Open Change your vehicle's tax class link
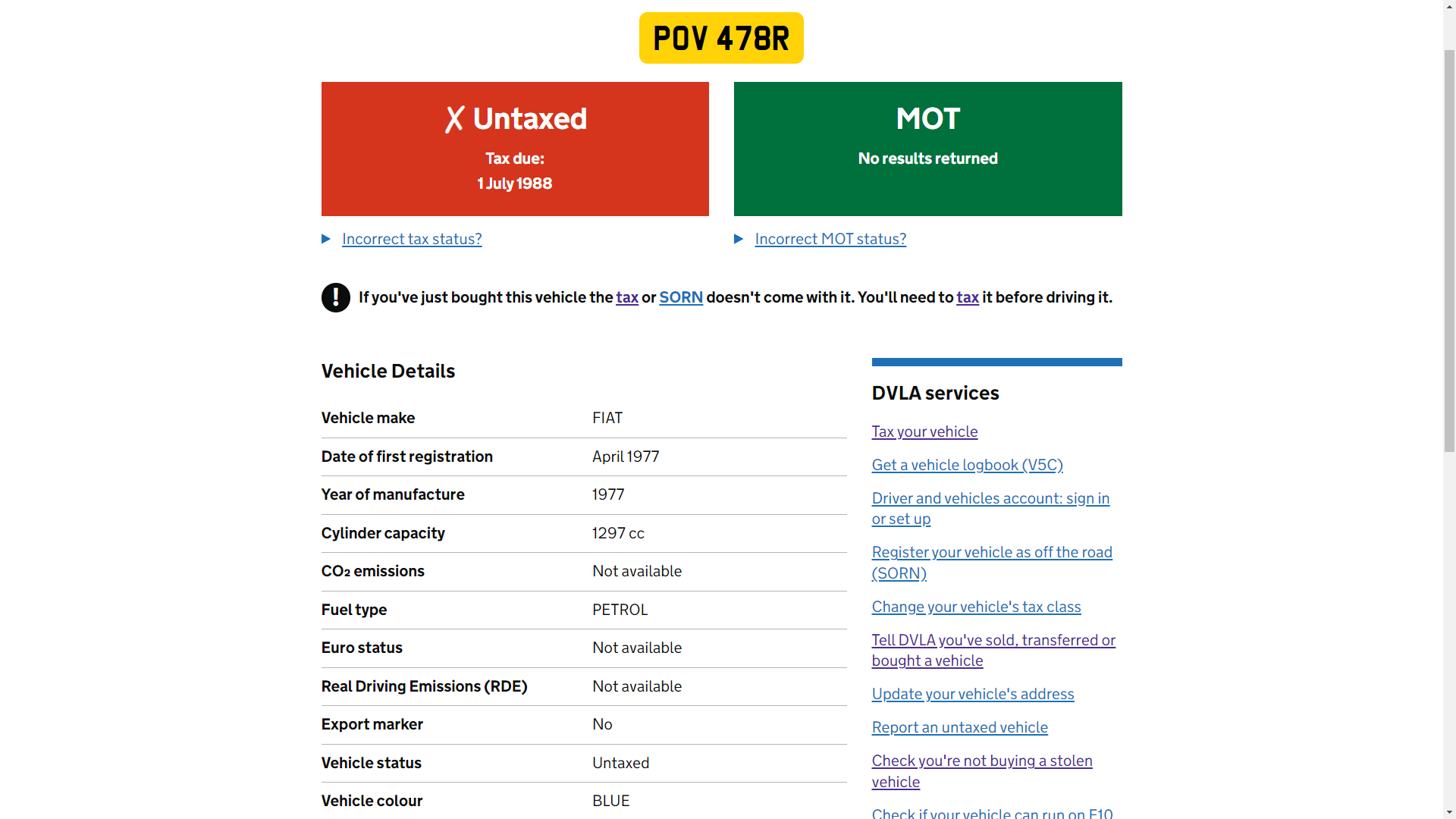 coord(976,607)
